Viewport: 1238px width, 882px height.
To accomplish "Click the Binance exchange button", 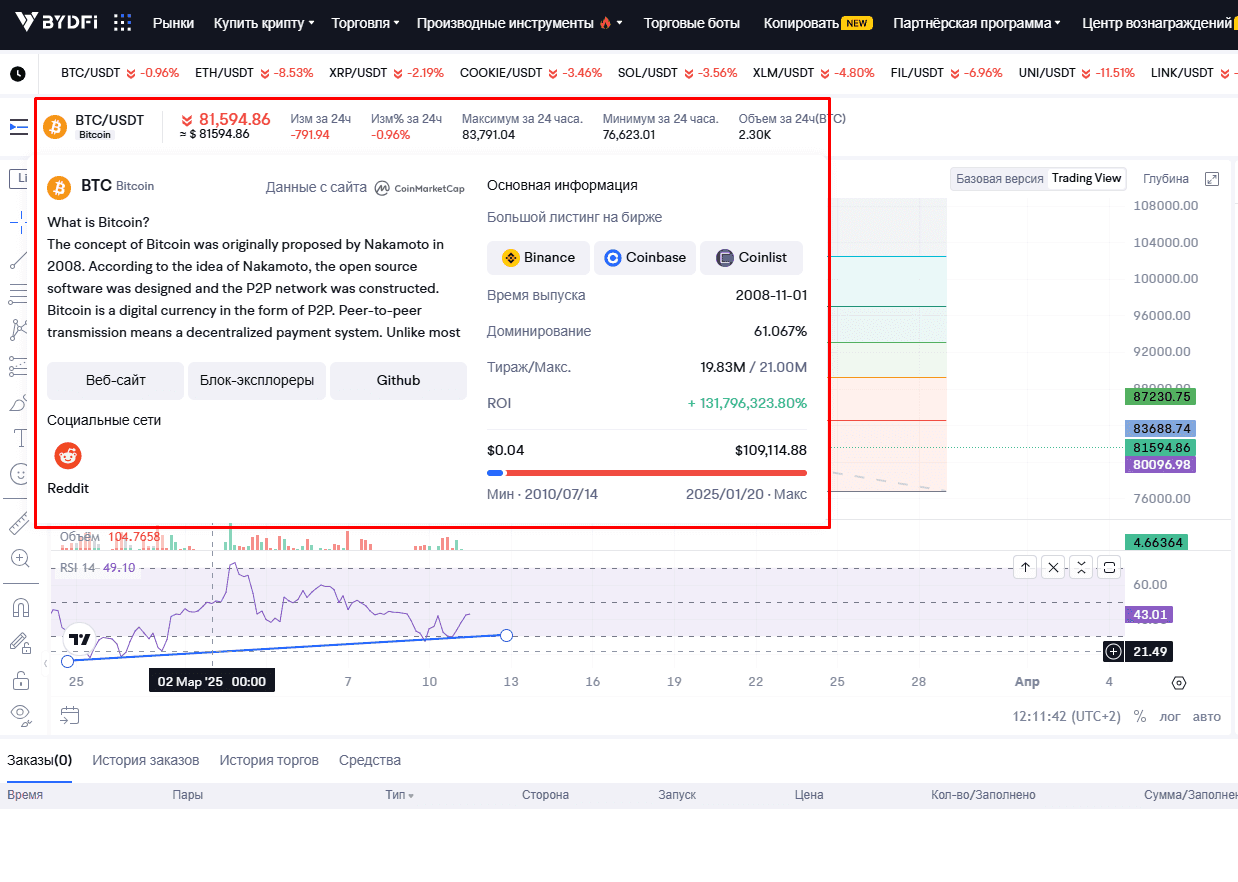I will 538,258.
